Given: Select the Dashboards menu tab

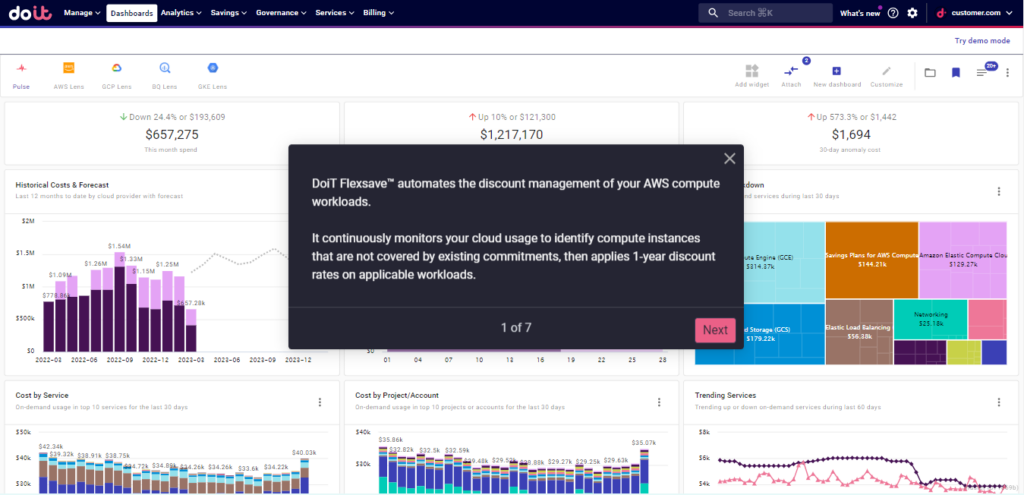Looking at the screenshot, I should (x=132, y=13).
